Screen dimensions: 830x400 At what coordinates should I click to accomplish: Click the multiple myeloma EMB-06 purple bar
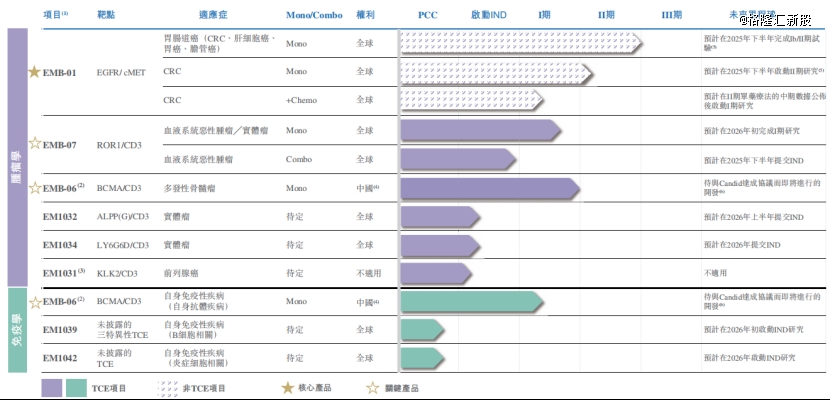coord(490,189)
